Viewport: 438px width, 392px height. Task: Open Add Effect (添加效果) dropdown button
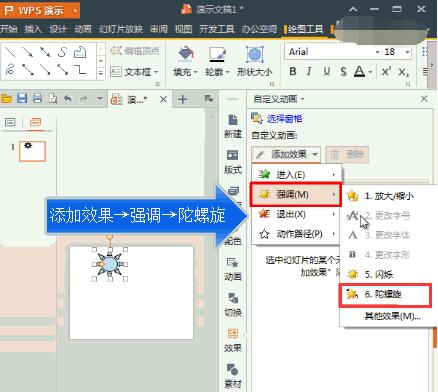point(286,154)
